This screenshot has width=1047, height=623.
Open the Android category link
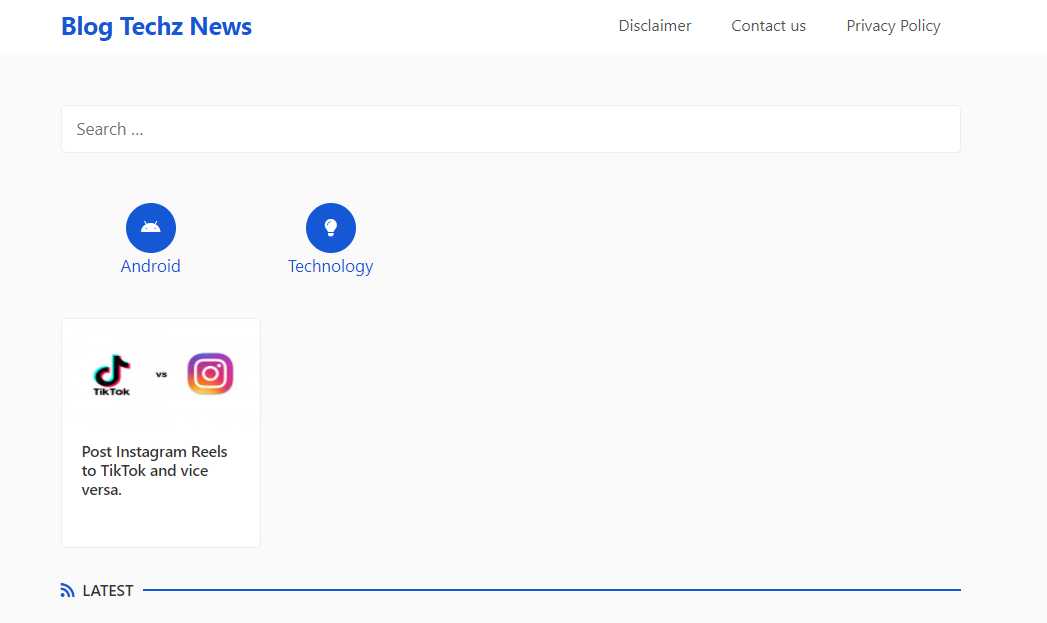(x=150, y=266)
